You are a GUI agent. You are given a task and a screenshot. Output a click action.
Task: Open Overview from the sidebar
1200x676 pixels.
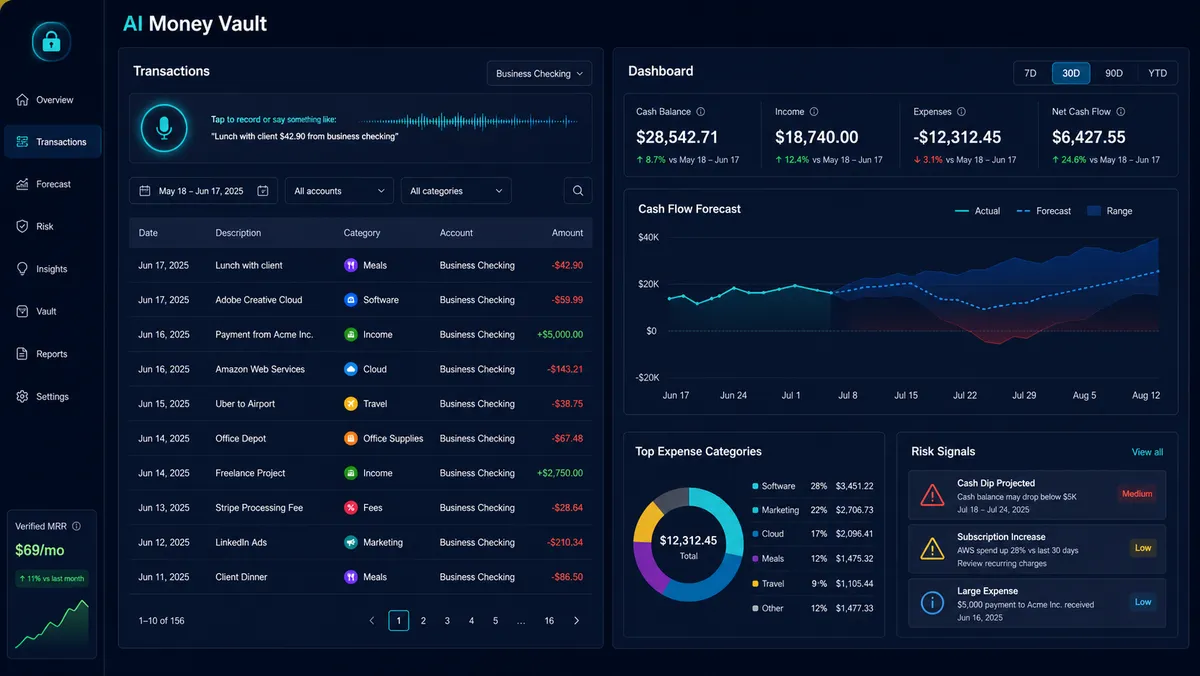click(x=52, y=100)
